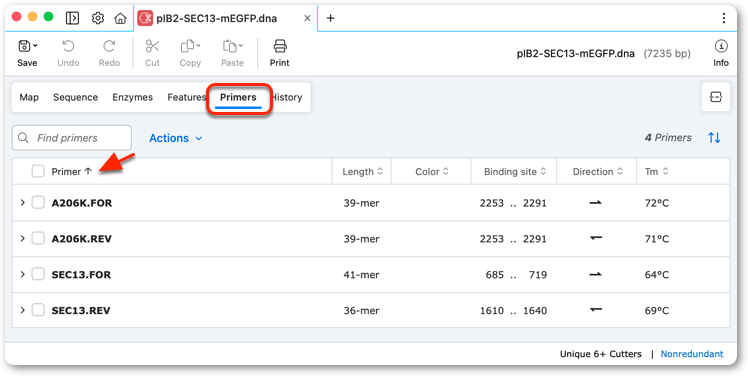
Task: Switch to the Sequence tab
Action: pos(75,97)
